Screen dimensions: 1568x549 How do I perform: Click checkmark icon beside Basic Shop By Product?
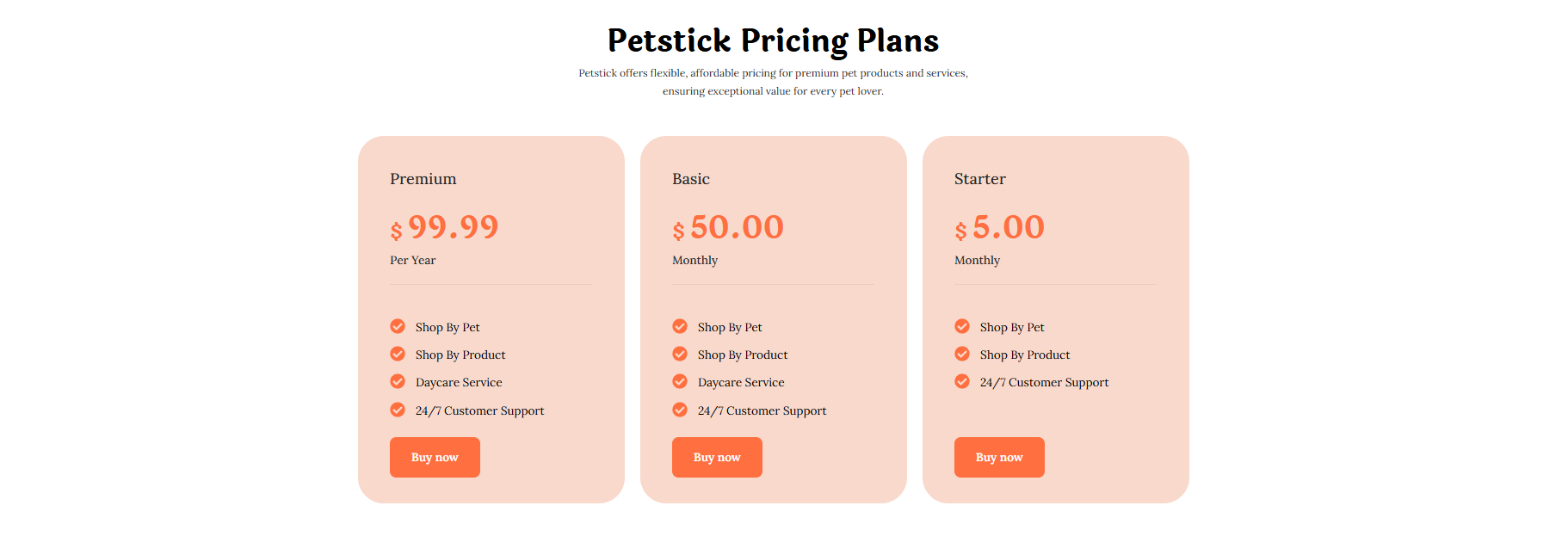point(680,354)
